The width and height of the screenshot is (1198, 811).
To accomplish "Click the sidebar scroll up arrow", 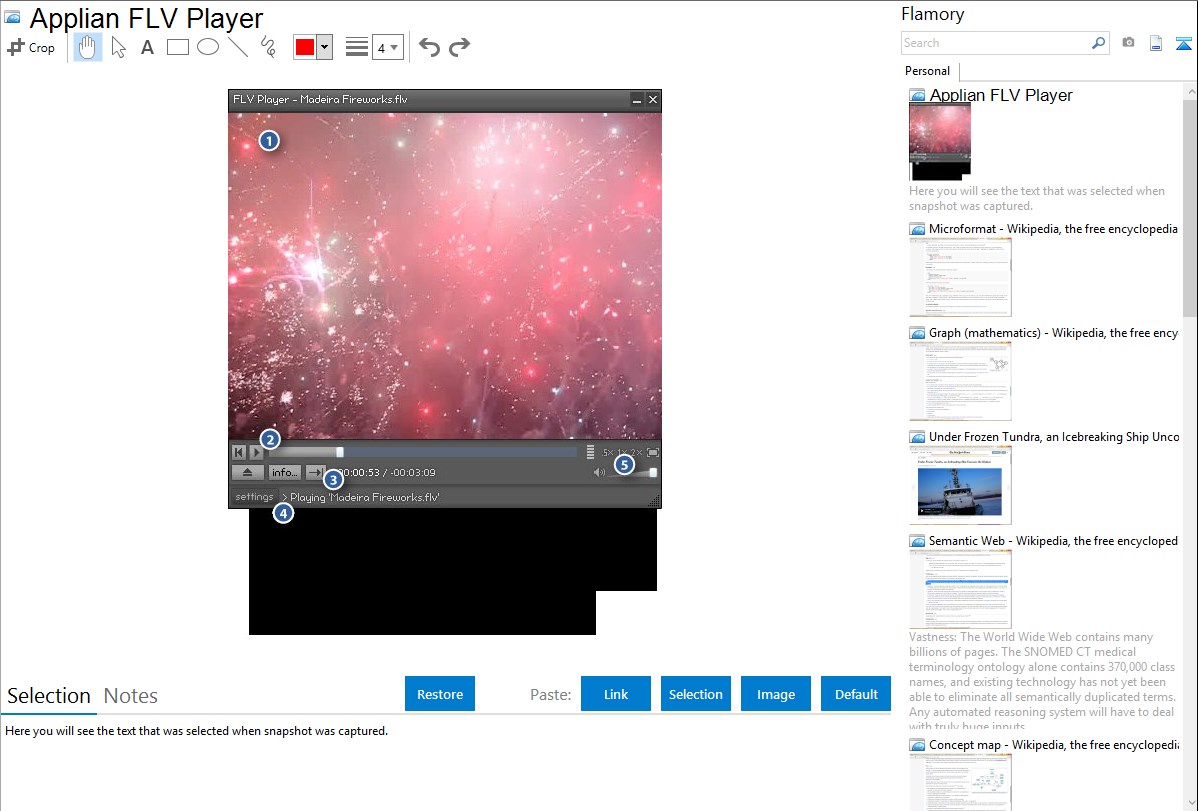I will [1191, 92].
